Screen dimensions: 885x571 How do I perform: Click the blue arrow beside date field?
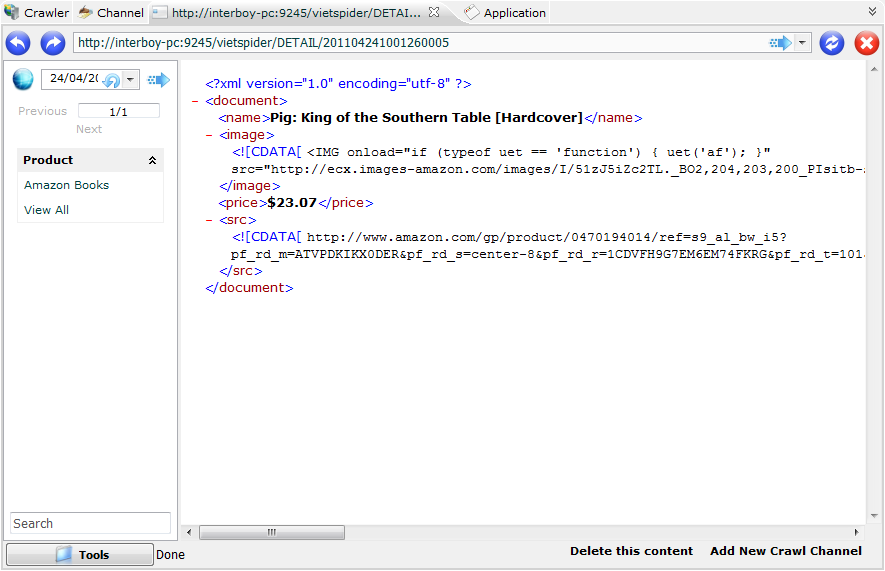tap(158, 80)
